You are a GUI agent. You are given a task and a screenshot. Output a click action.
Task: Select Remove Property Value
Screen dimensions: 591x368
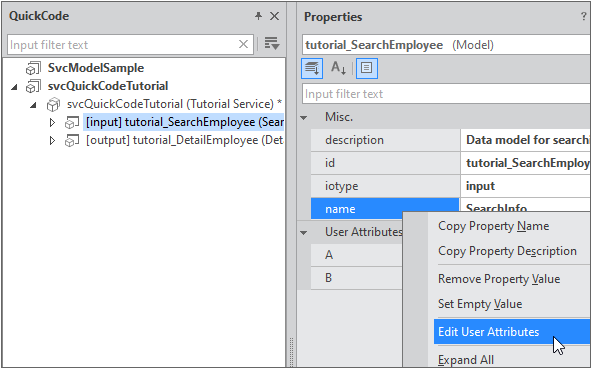click(x=499, y=279)
